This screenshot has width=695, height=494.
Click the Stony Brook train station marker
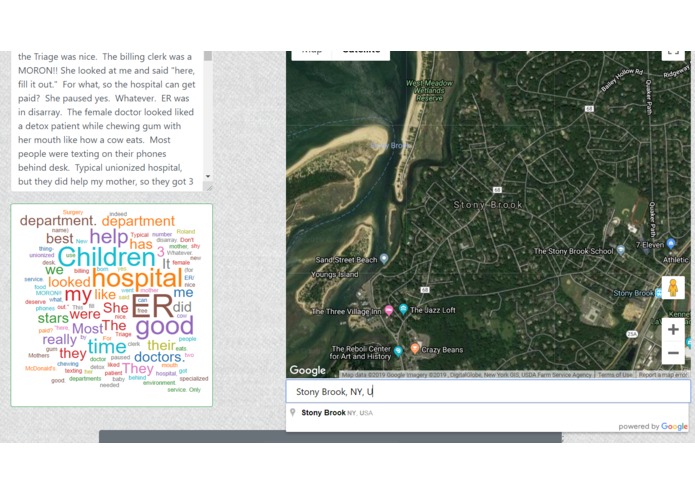(x=658, y=293)
